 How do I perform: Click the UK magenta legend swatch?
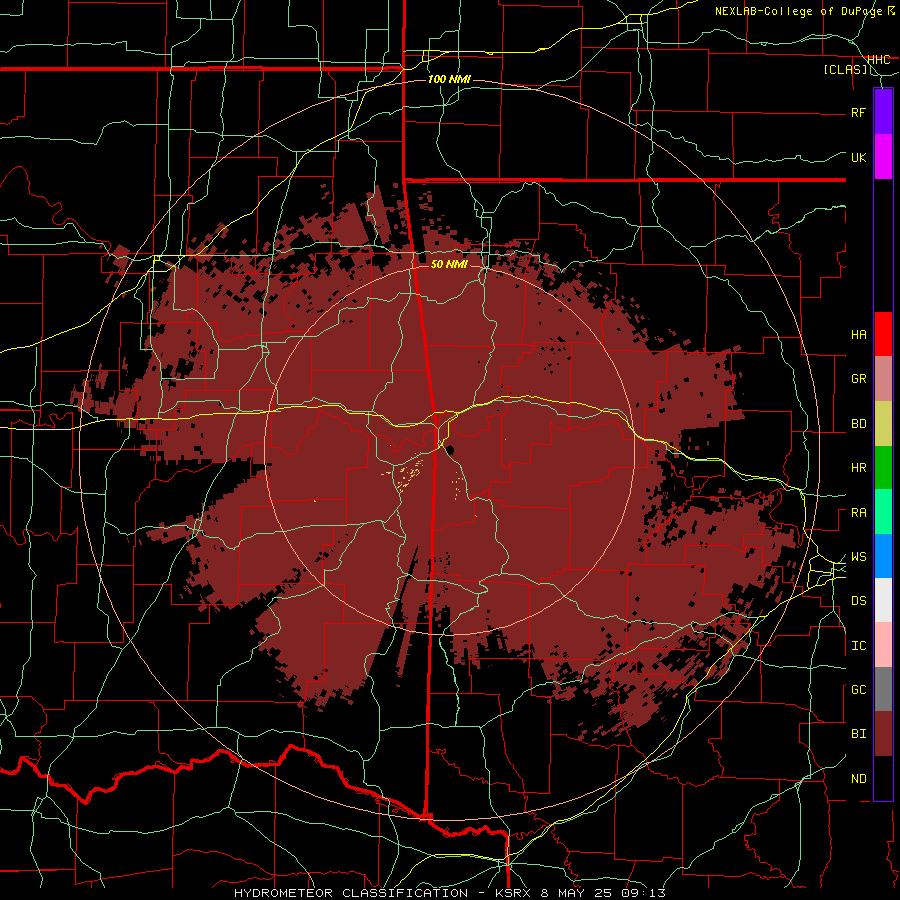point(883,157)
